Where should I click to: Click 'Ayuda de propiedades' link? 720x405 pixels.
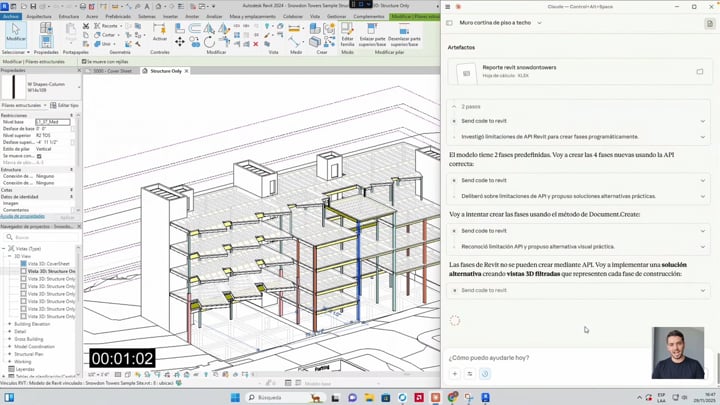(x=22, y=216)
